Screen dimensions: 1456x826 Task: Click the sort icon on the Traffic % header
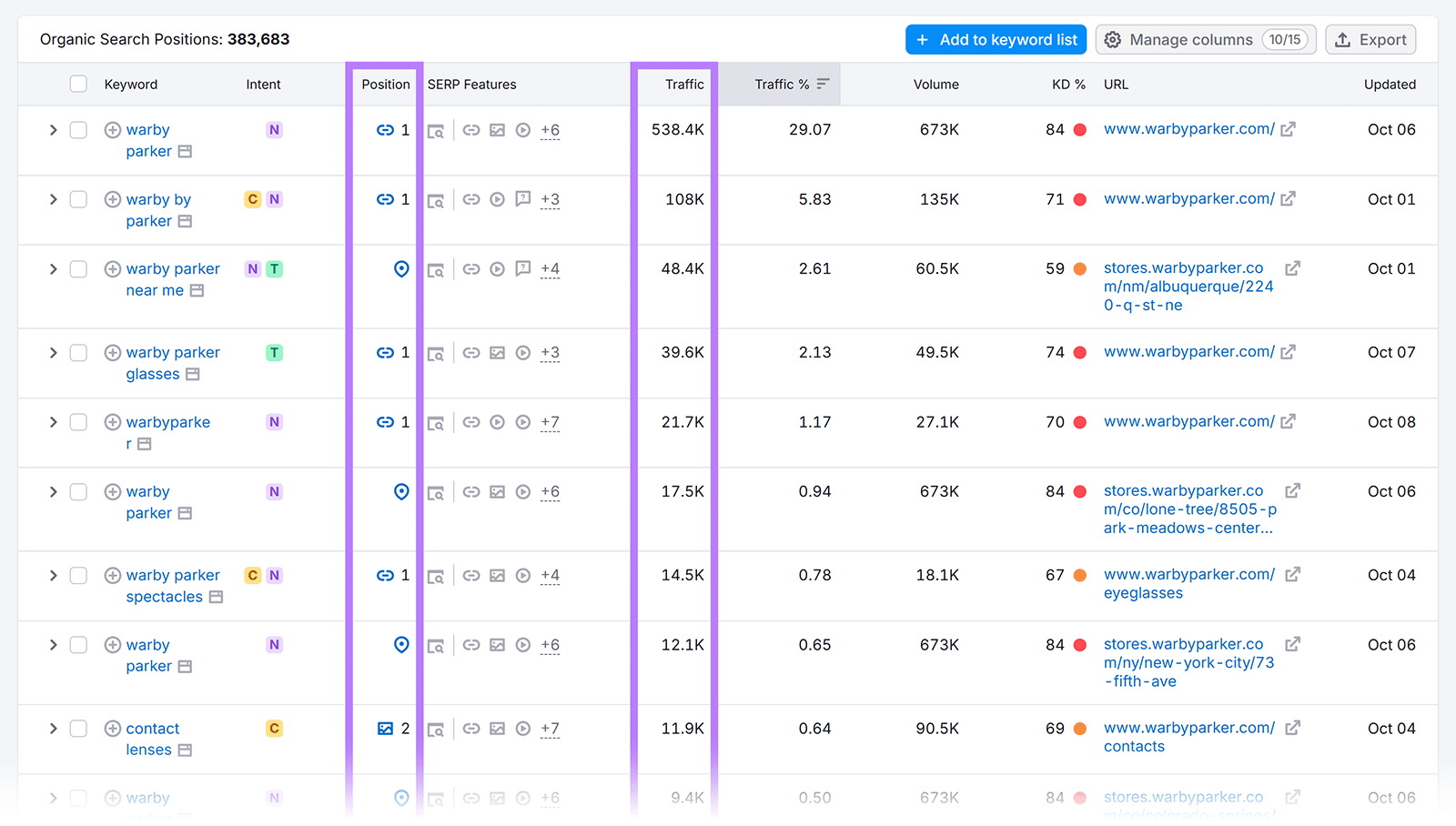[824, 83]
